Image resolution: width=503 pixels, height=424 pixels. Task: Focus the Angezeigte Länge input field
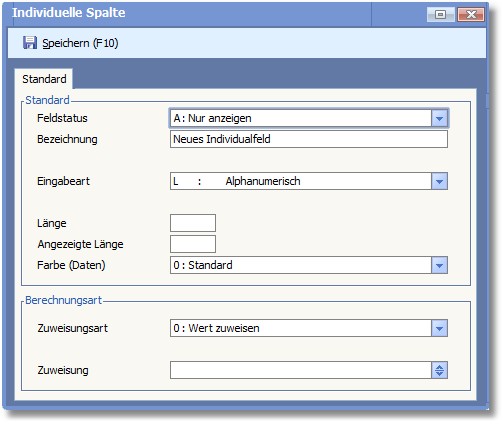(193, 244)
